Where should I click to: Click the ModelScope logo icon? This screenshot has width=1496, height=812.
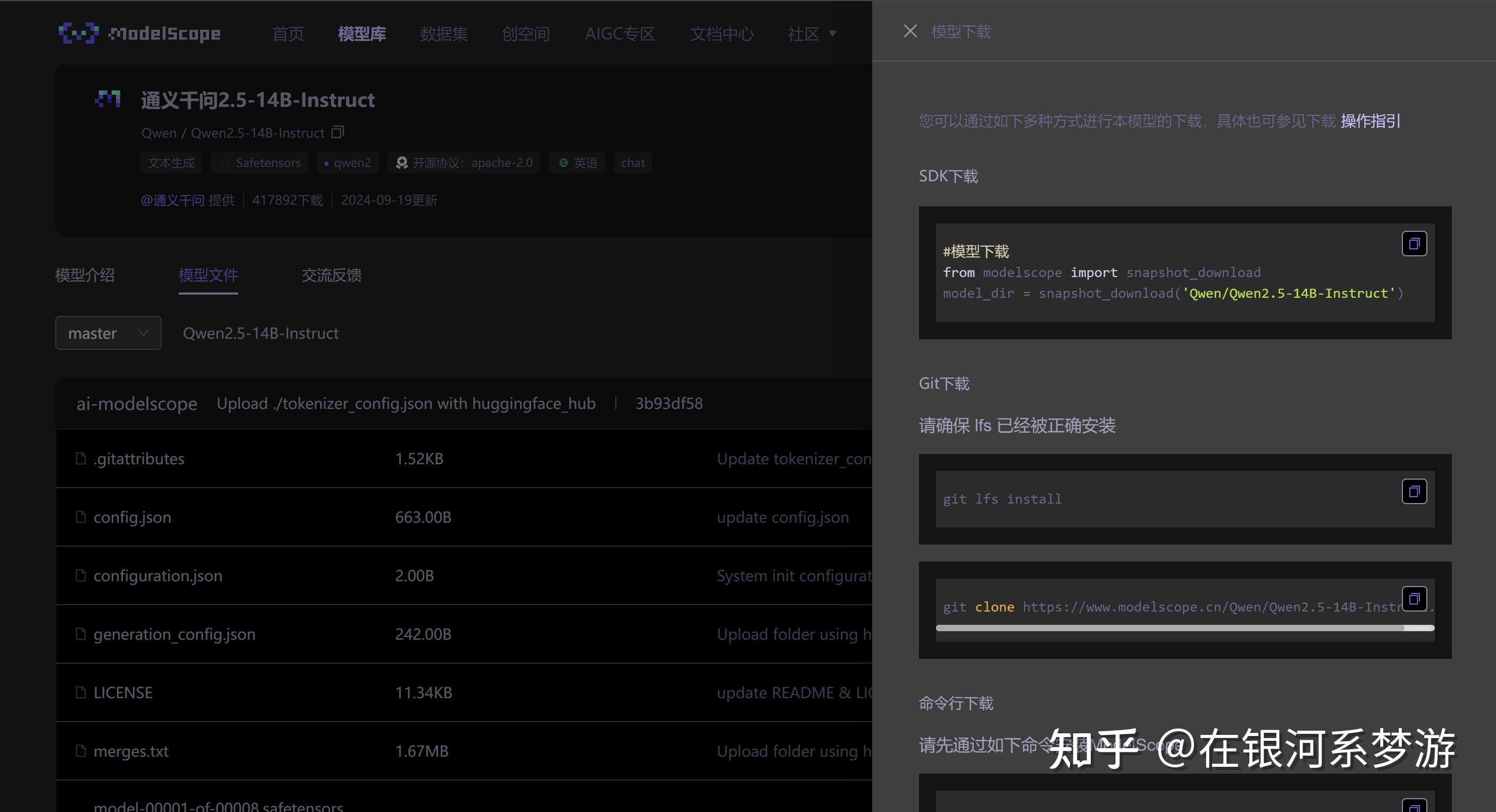click(79, 33)
